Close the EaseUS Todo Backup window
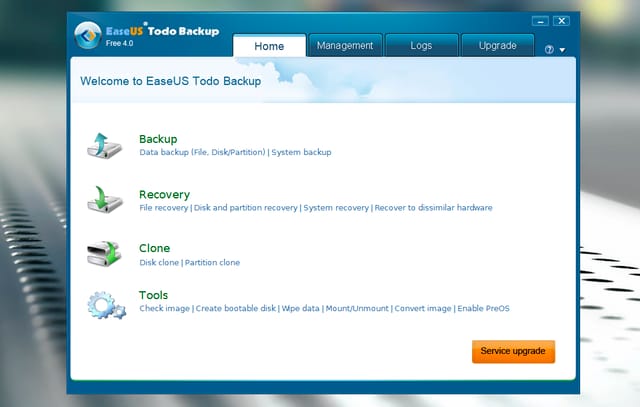This screenshot has width=640, height=407. point(562,21)
